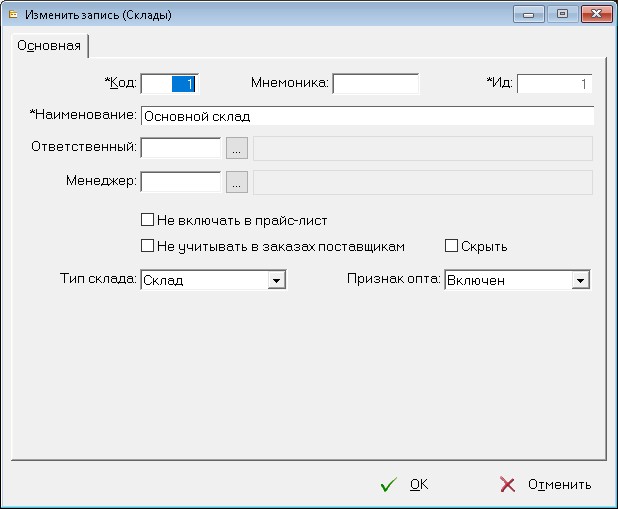Open the Признак опта dropdown list
This screenshot has width=618, height=509.
(x=579, y=282)
